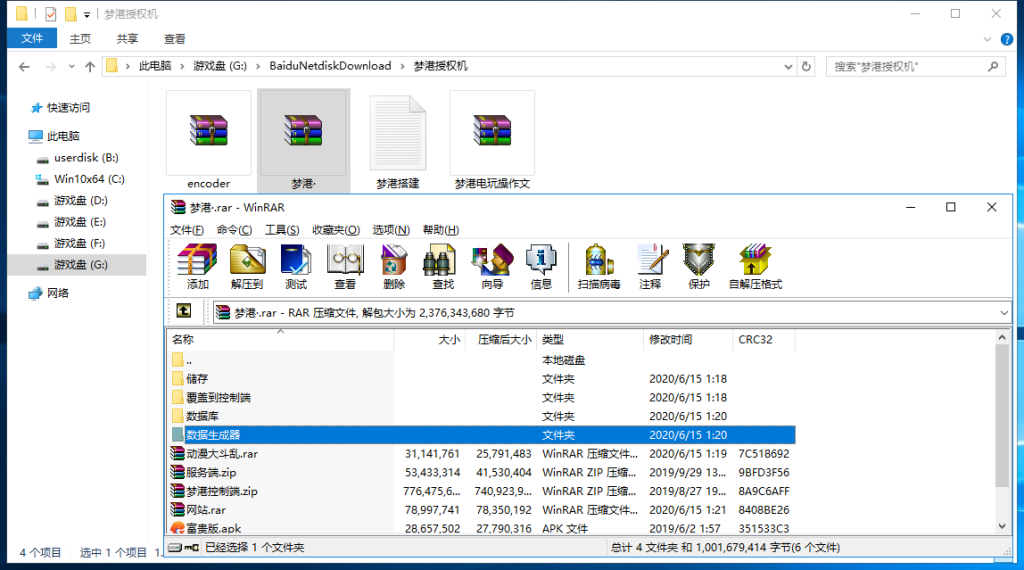Select the 网站.rar file in the list
Image resolution: width=1024 pixels, height=570 pixels.
point(205,510)
